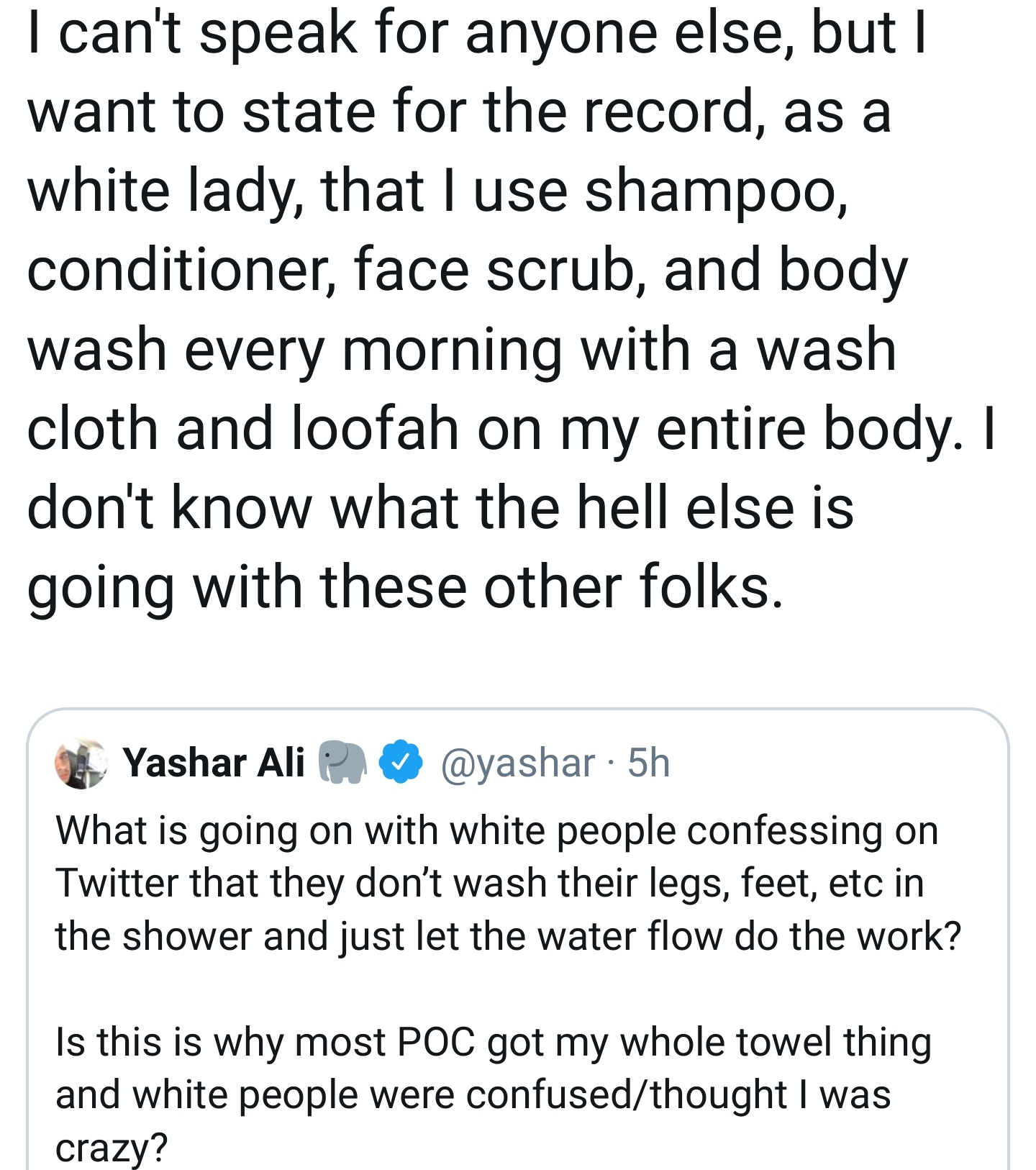1036x1170 pixels.
Task: Select the 'Is this is why most POC' paragraph
Action: [494, 1094]
